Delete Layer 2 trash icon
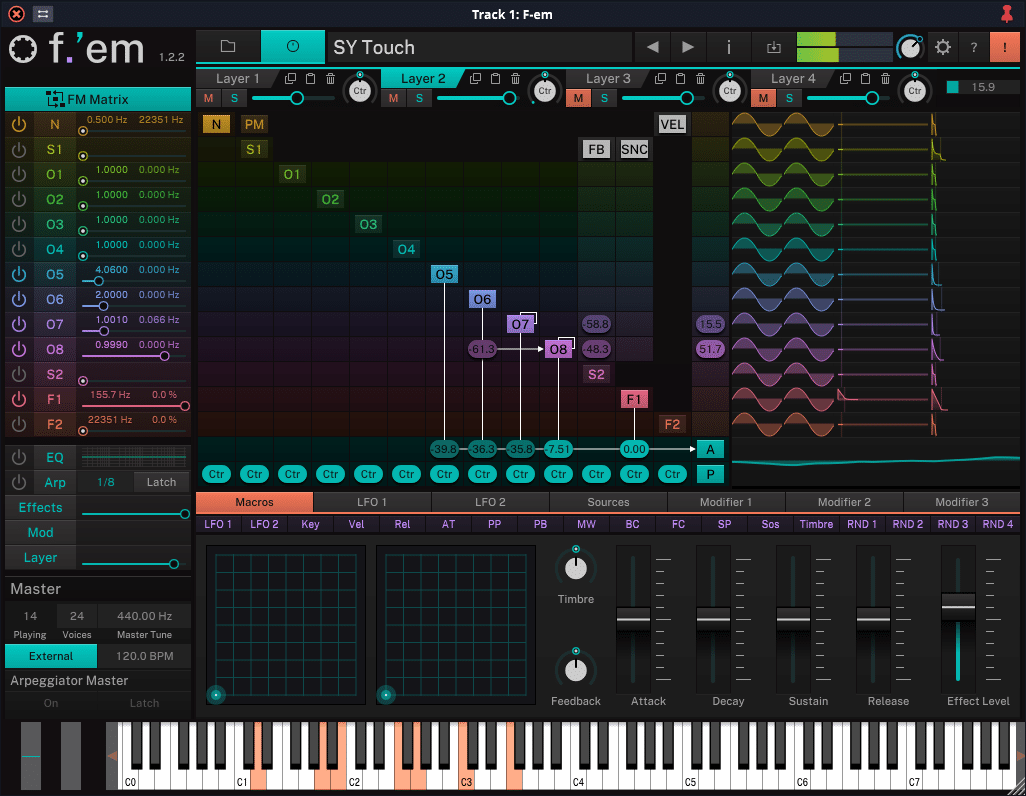The height and width of the screenshot is (796, 1026). (x=516, y=79)
